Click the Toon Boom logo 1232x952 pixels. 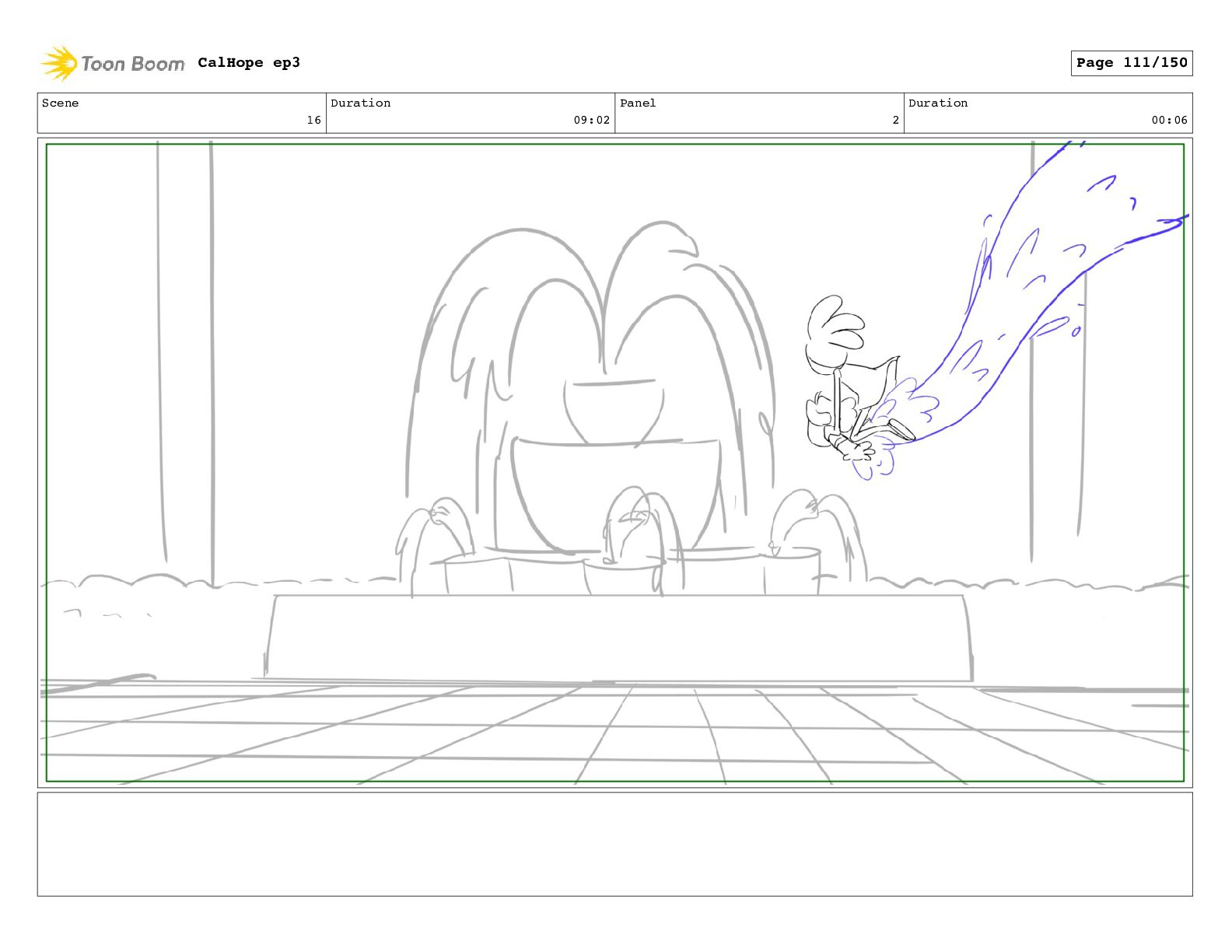(113, 63)
